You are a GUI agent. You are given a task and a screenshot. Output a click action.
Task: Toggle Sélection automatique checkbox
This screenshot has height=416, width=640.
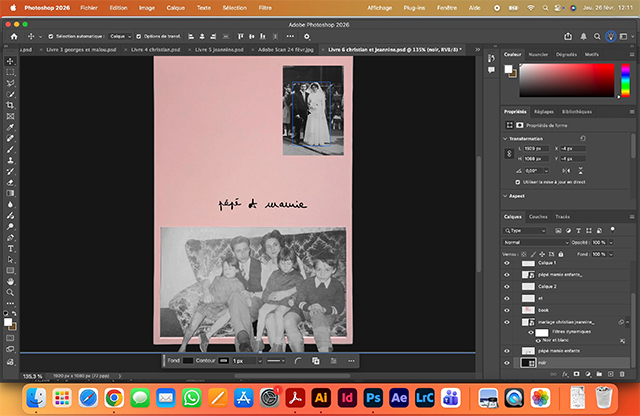(x=51, y=37)
